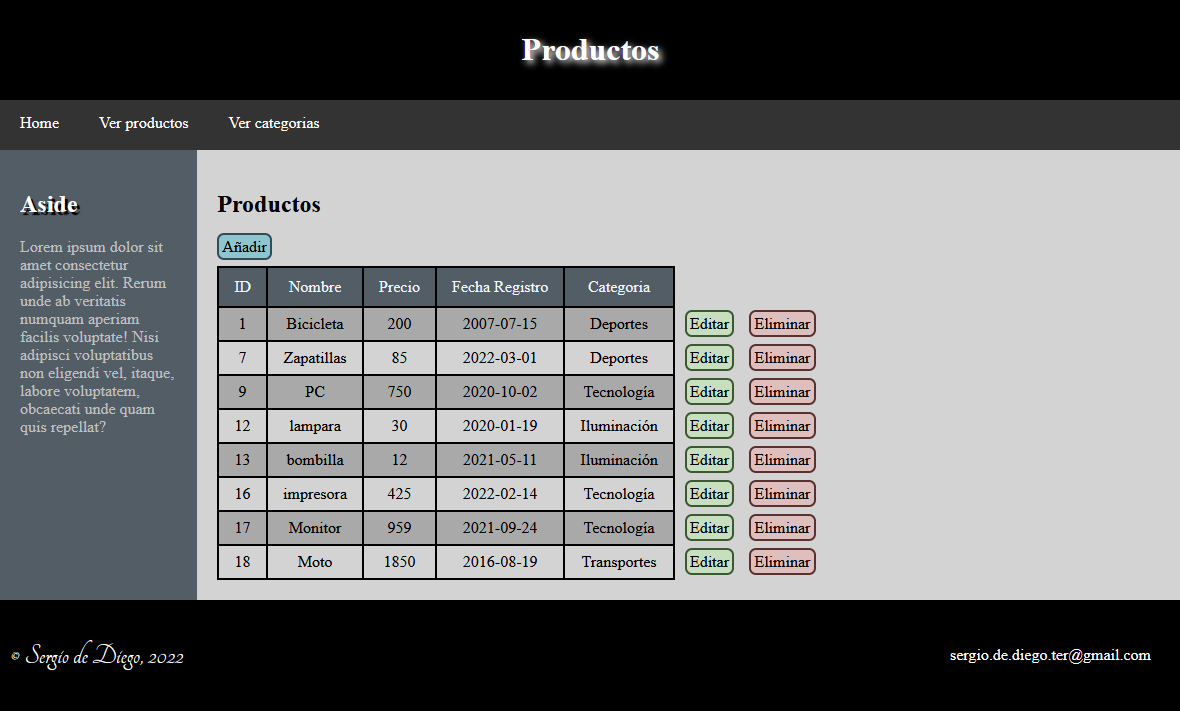
Task: Delete the lampara entry
Action: 782,426
